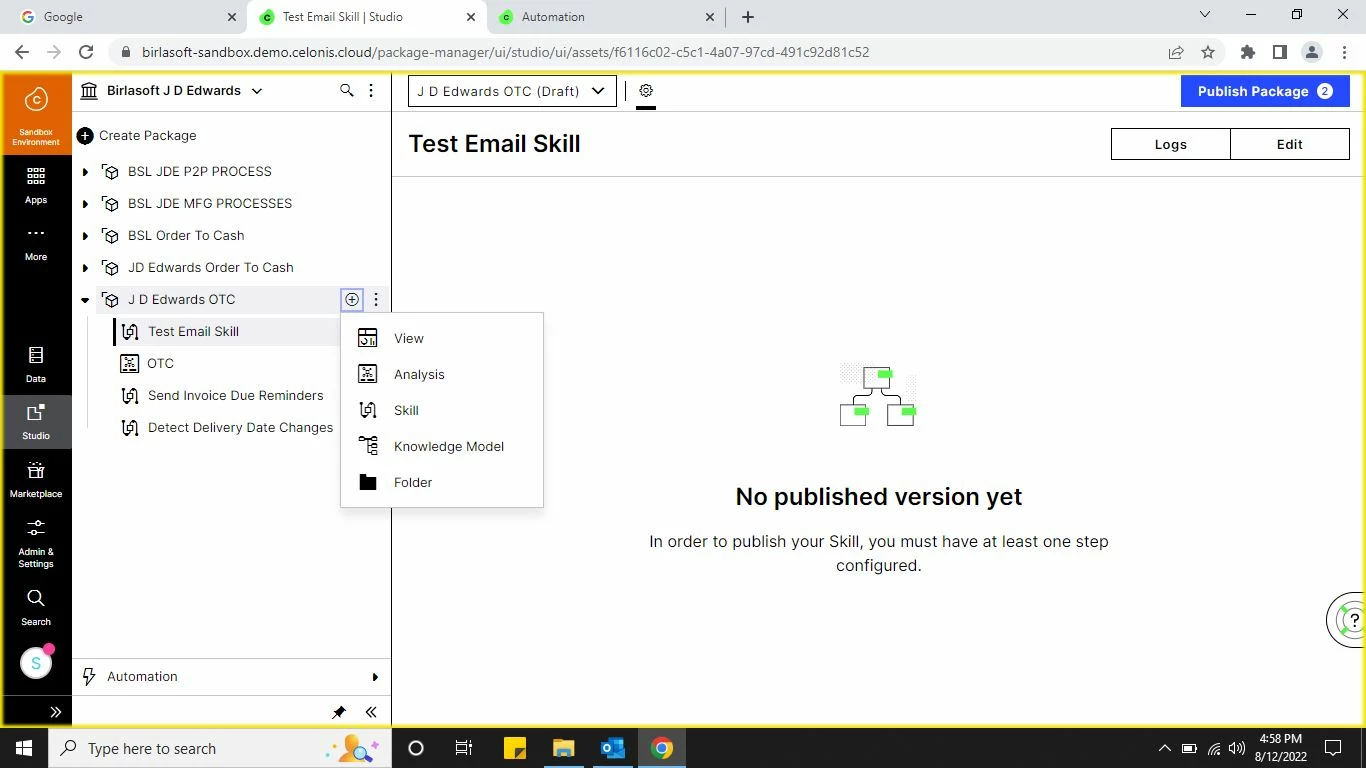Click the Celonis logo icon

click(36, 100)
